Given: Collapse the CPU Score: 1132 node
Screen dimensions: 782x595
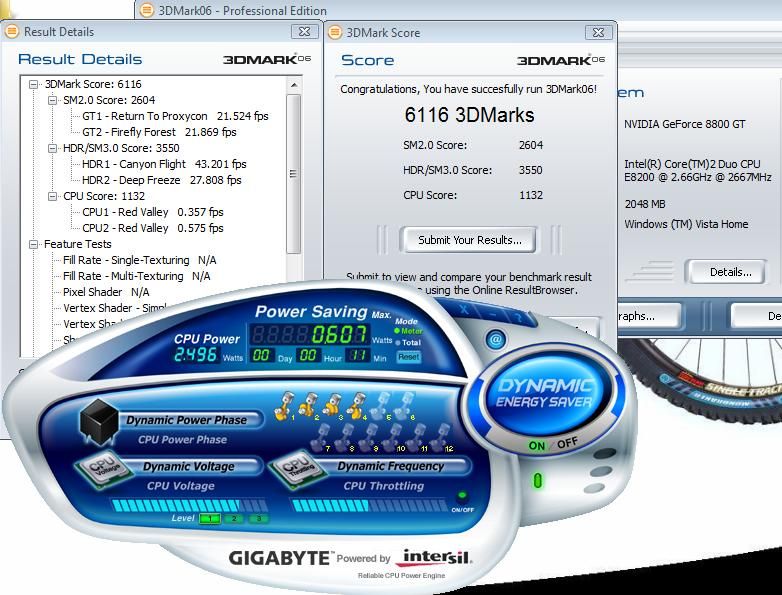Looking at the screenshot, I should coord(52,196).
